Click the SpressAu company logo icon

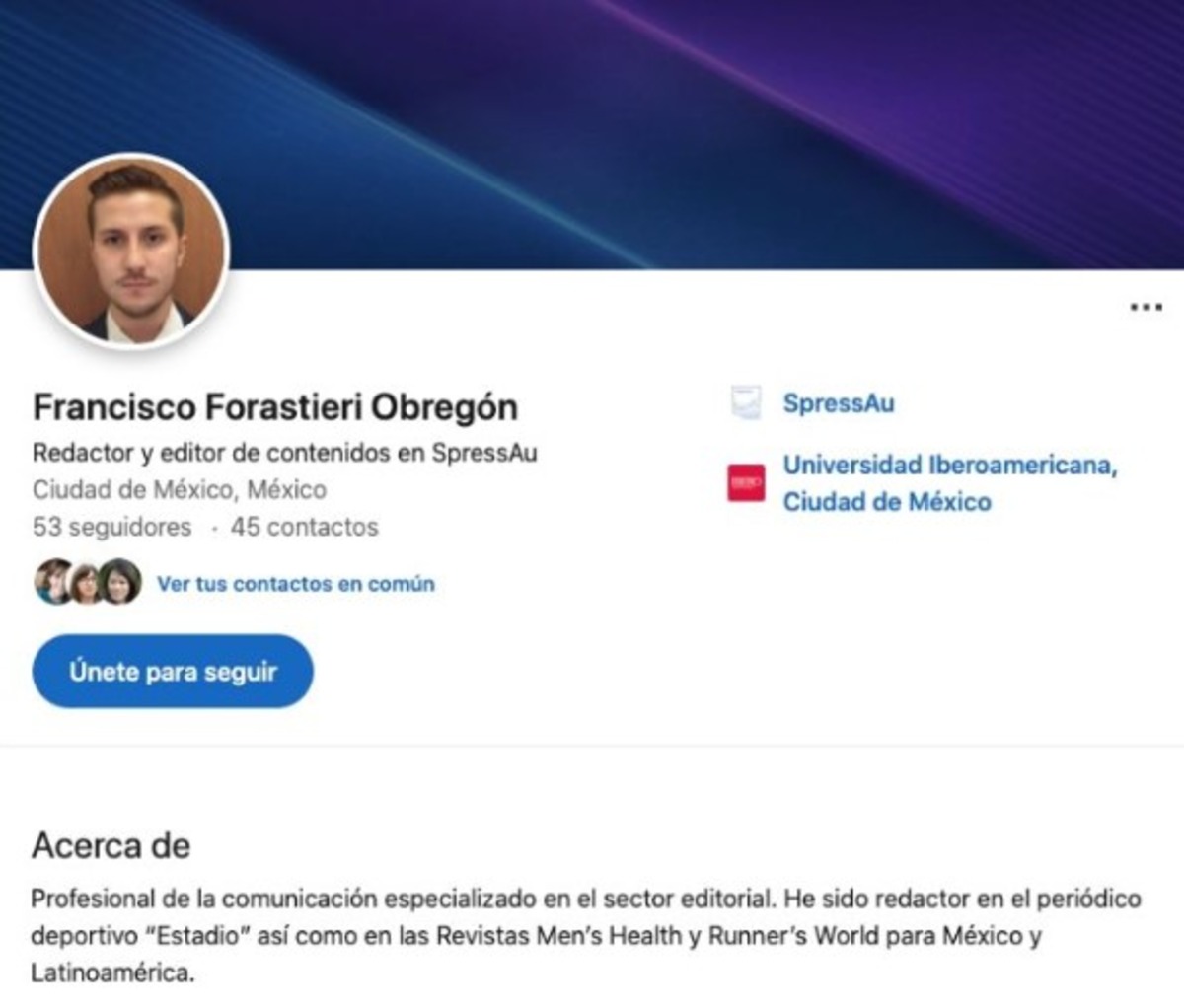(x=746, y=403)
